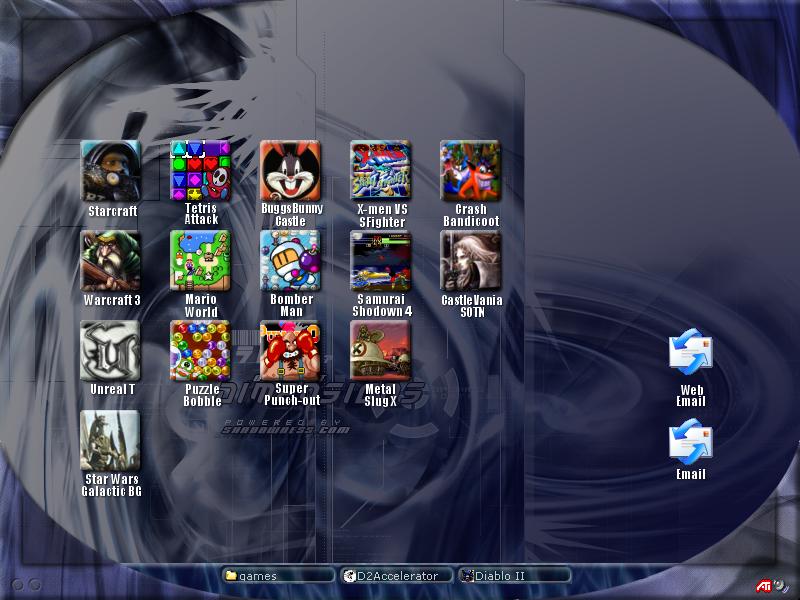Select the Crash Bandicoot icon

coord(470,171)
